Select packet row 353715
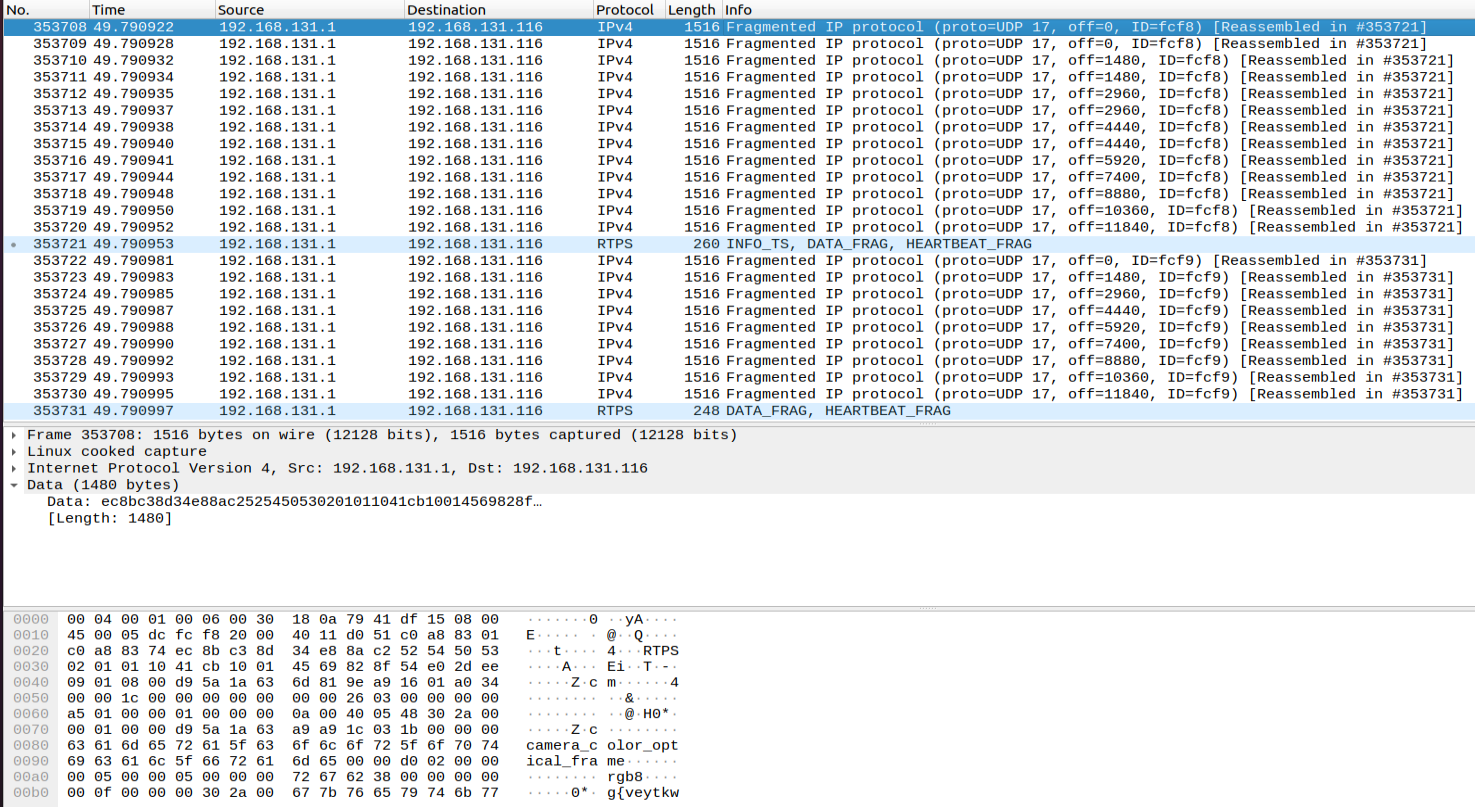 738,144
